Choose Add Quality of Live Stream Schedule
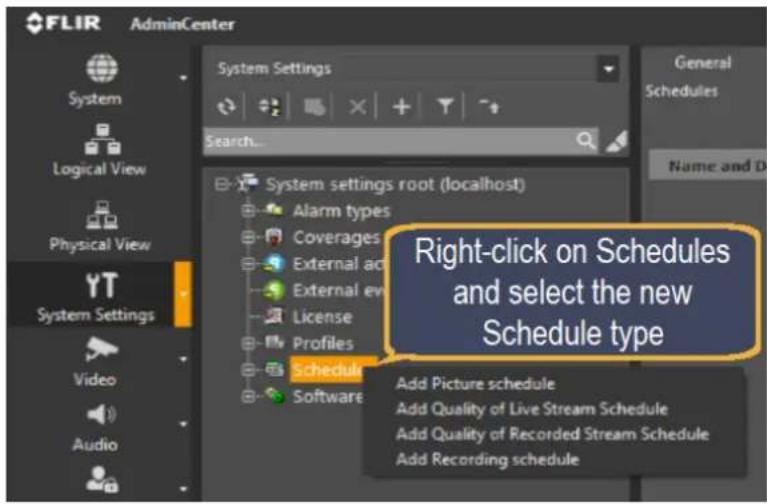Viewport: 767px width, 504px height. [531, 409]
